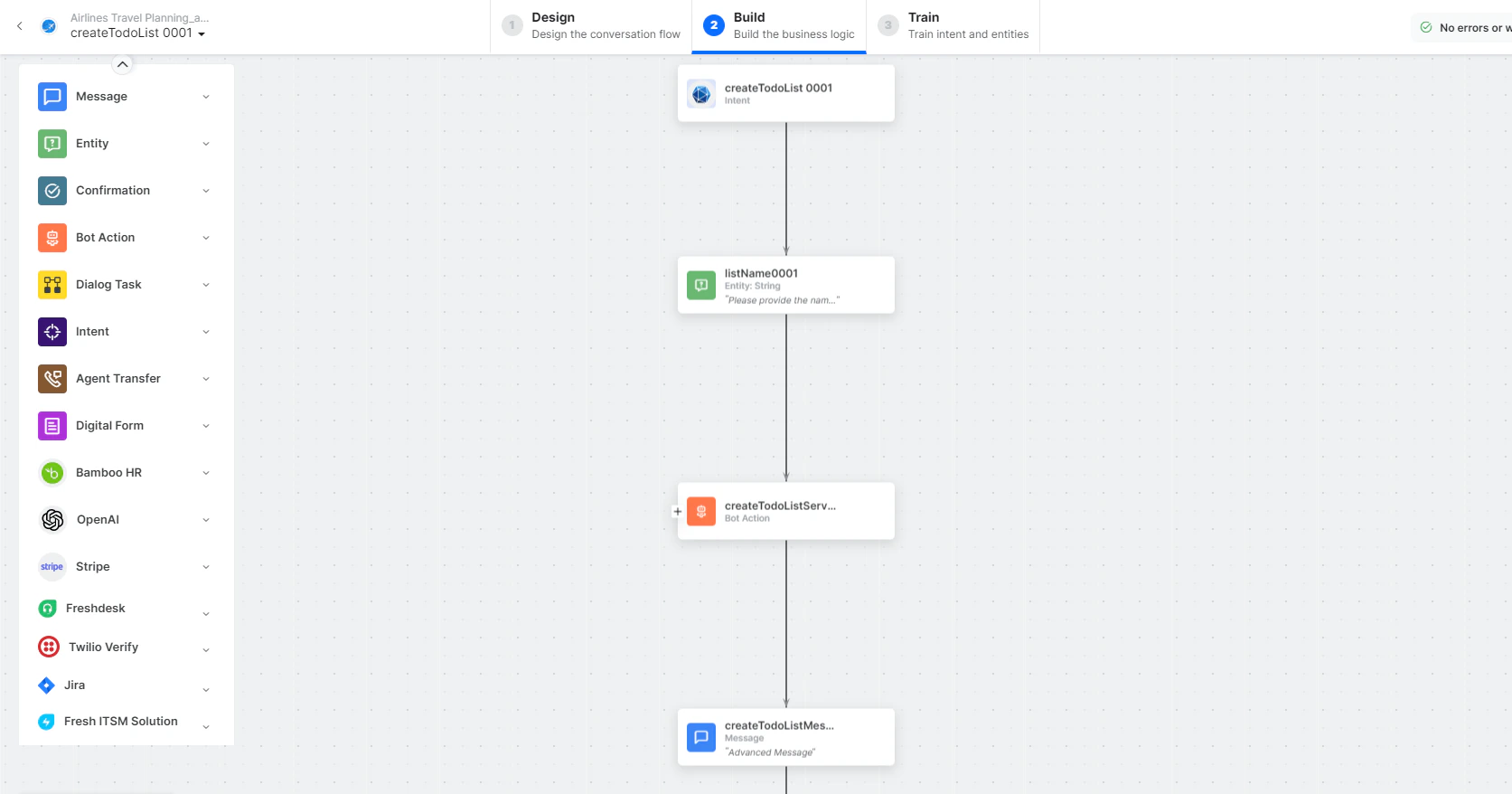Select the Bot Action node icon
The width and height of the screenshot is (1512, 794).
52,237
